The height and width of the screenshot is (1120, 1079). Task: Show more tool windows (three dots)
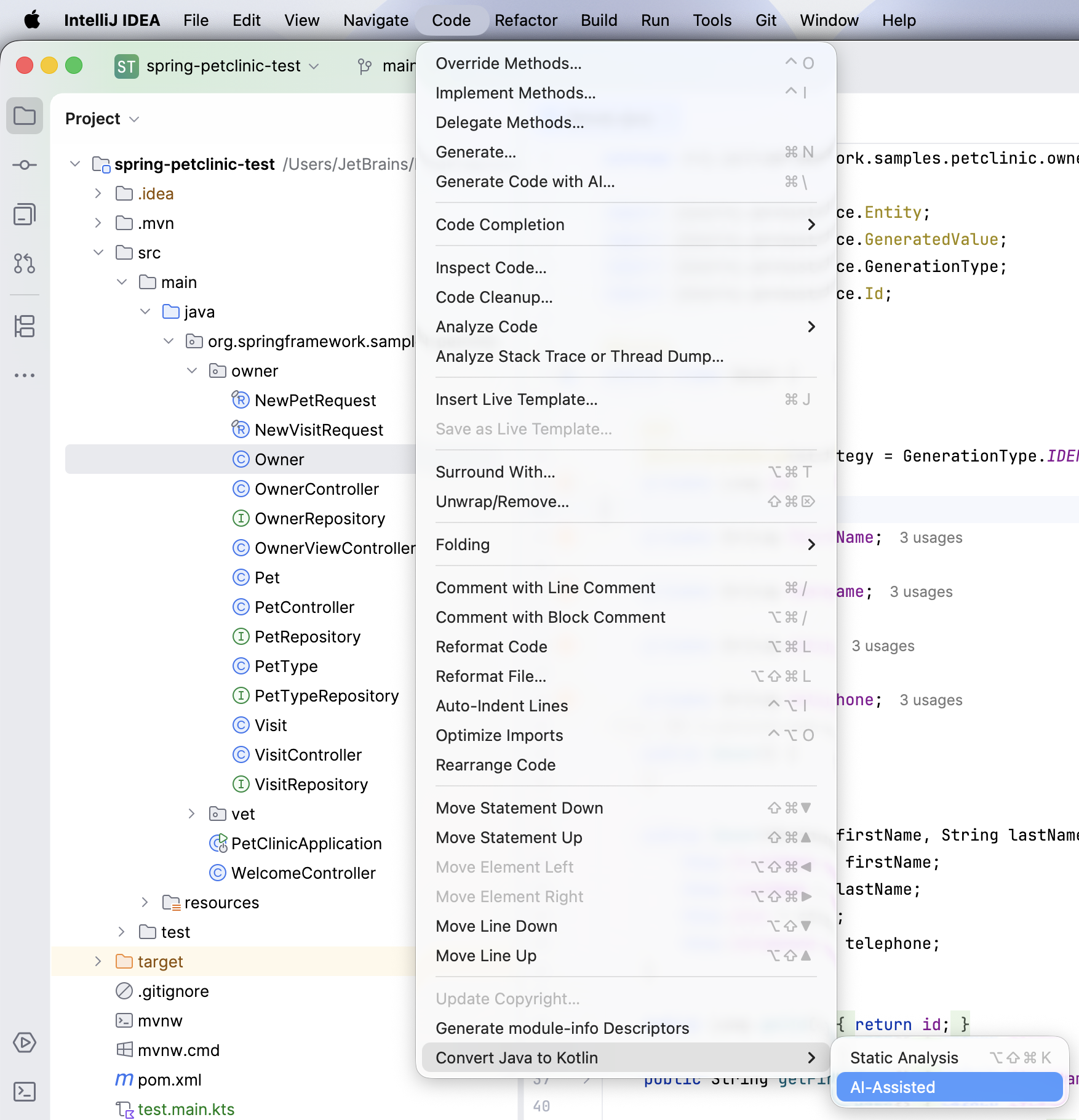[25, 375]
